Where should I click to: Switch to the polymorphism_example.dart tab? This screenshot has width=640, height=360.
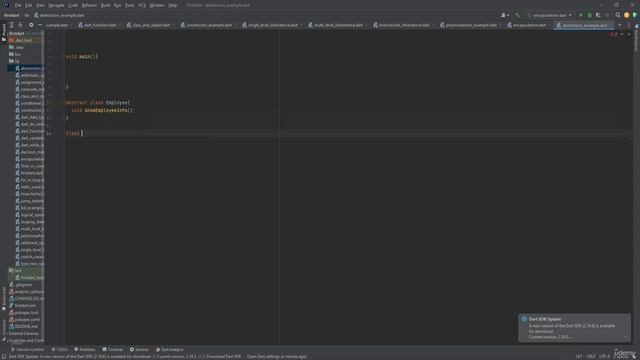(471, 25)
